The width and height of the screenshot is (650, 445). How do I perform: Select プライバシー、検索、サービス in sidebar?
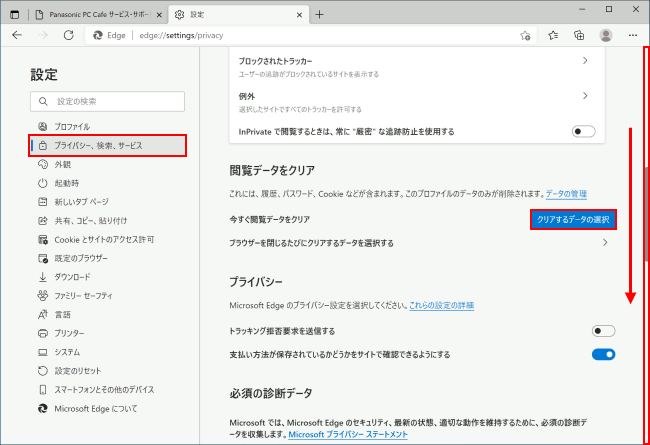coord(107,146)
